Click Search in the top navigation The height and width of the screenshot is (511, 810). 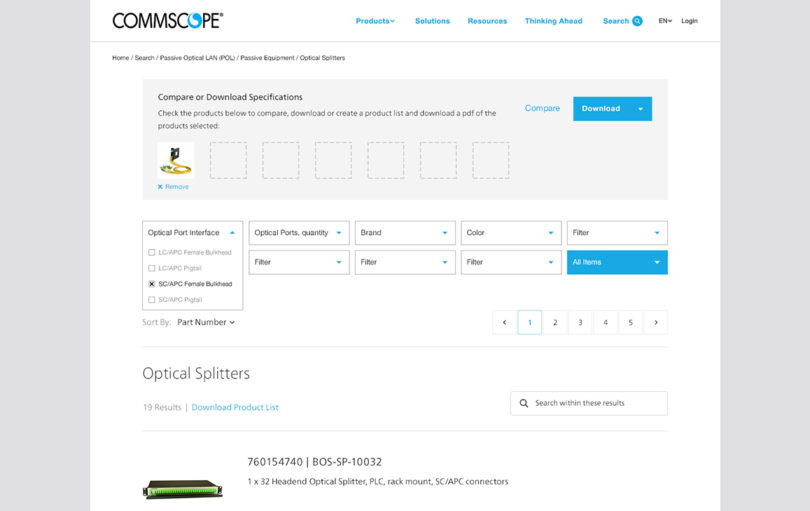[616, 21]
